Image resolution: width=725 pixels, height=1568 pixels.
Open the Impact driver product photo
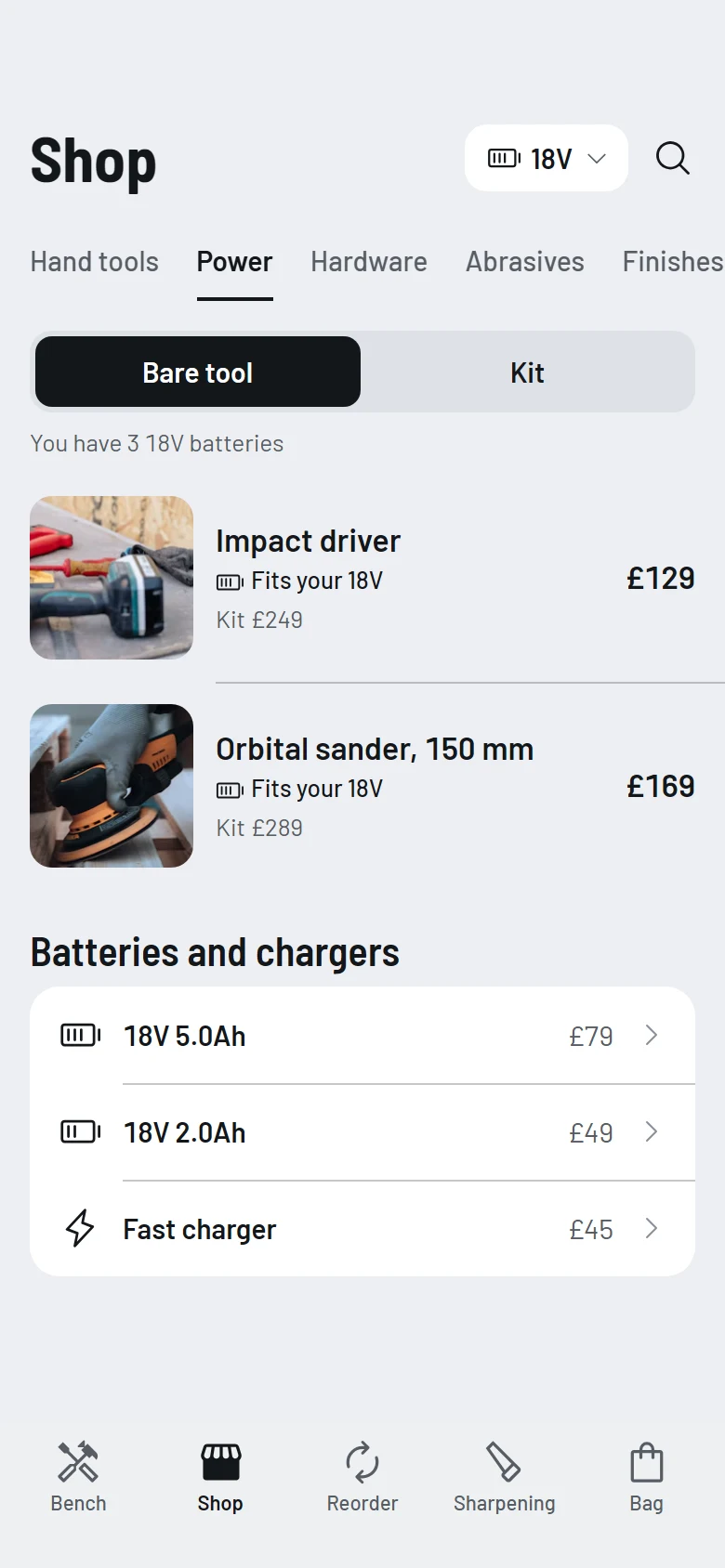(x=112, y=578)
